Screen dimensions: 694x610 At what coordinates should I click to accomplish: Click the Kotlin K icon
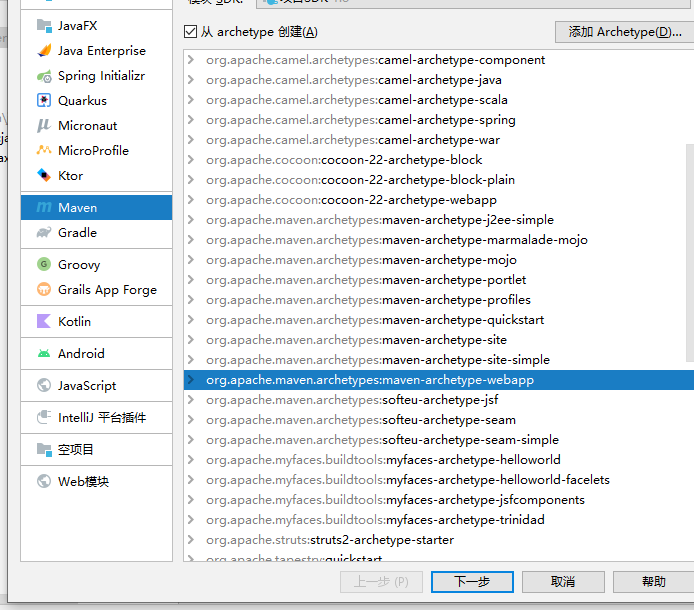point(44,321)
